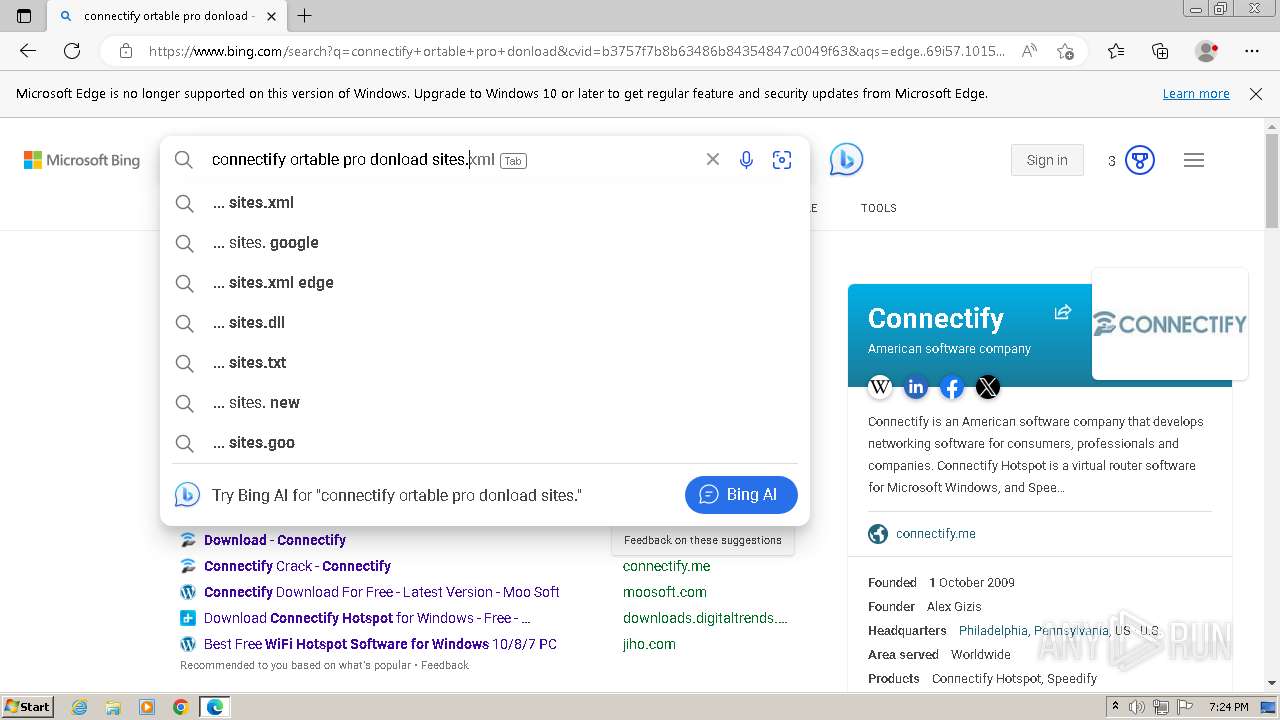Open 'Connectify Crack - Connectify' result
Viewport: 1280px width, 720px height.
pos(297,566)
